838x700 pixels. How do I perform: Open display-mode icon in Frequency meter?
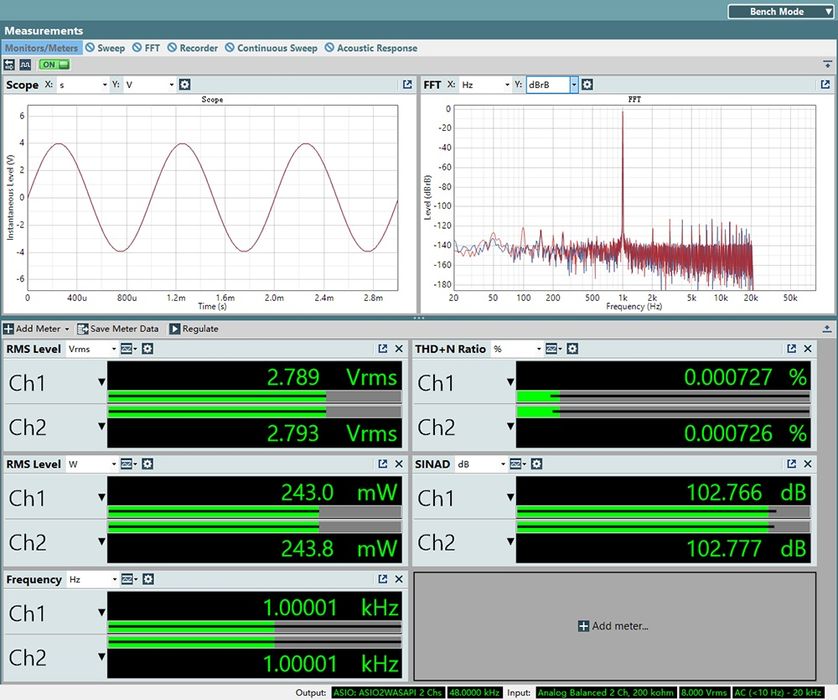coord(129,579)
